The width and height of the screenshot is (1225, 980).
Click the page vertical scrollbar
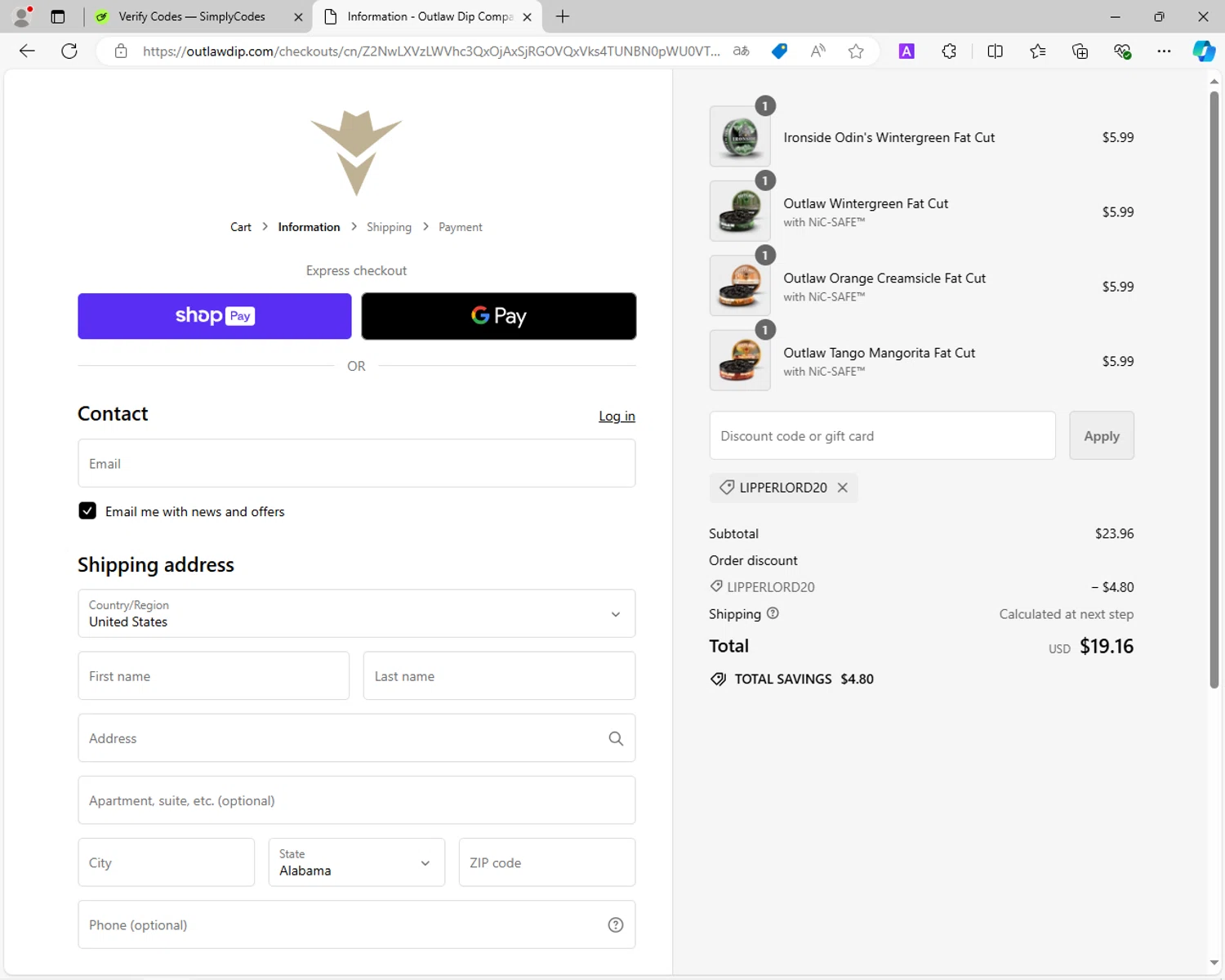point(1214,392)
